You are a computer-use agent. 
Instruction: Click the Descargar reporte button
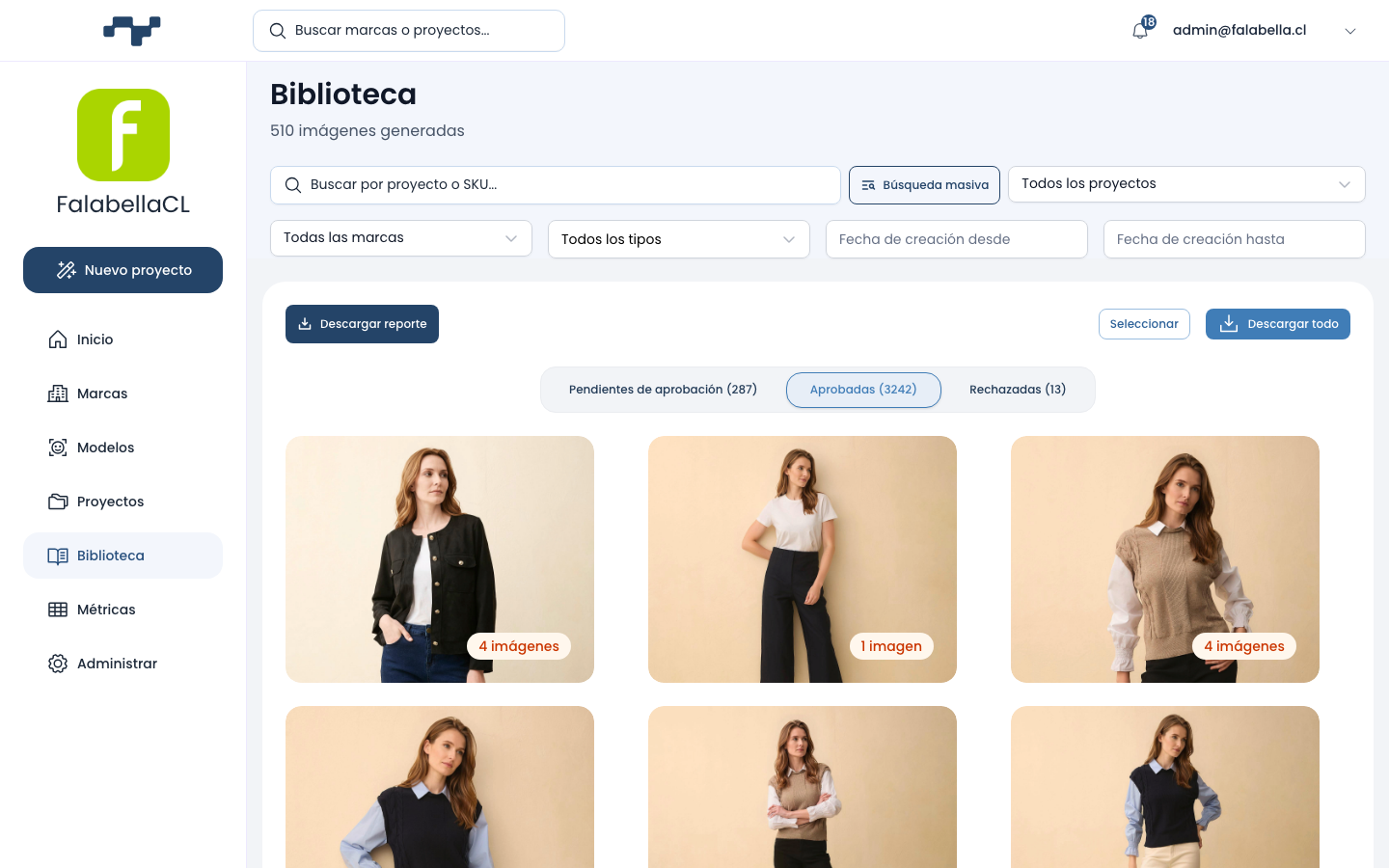coord(362,324)
